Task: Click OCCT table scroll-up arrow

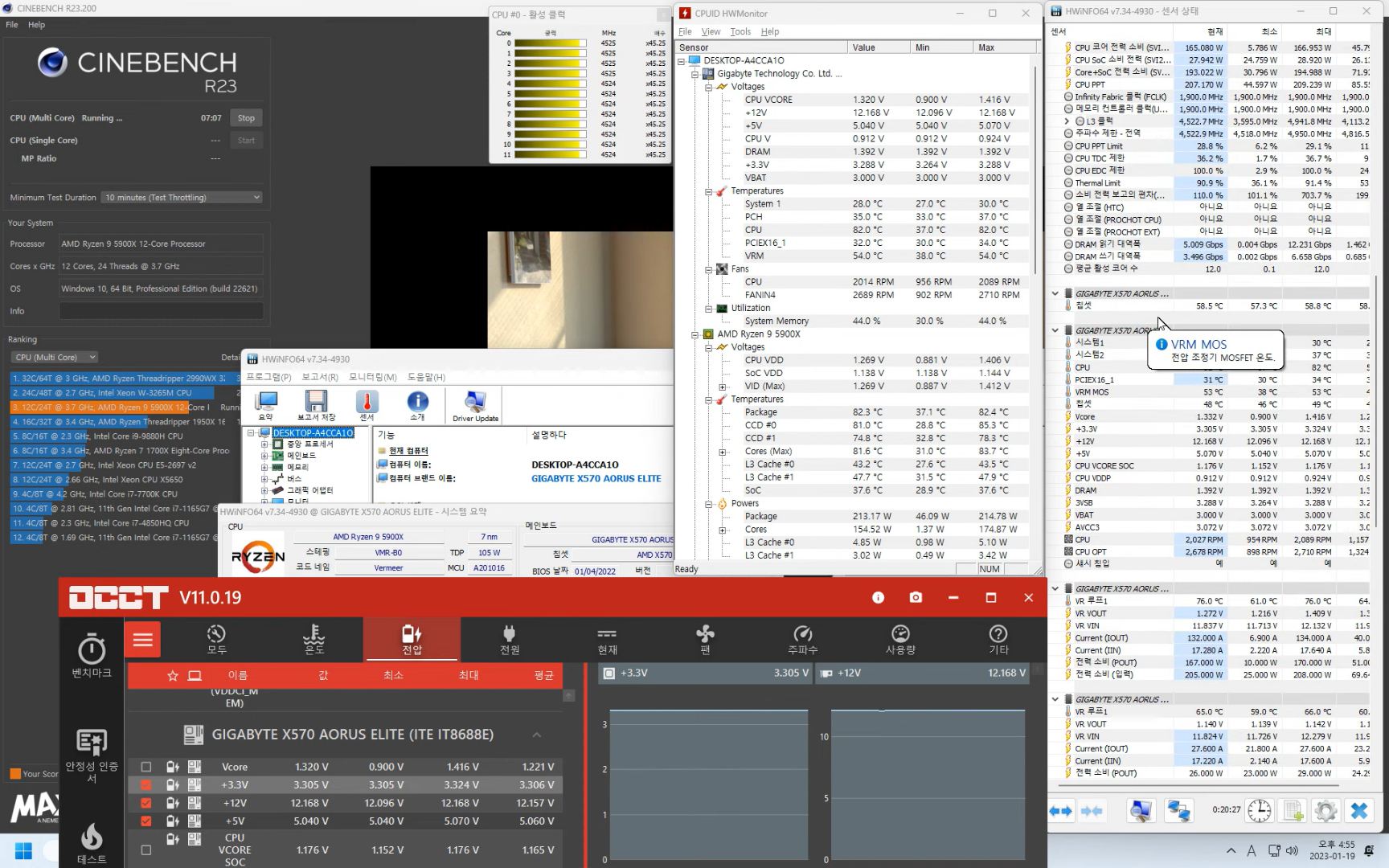Action: click(569, 695)
